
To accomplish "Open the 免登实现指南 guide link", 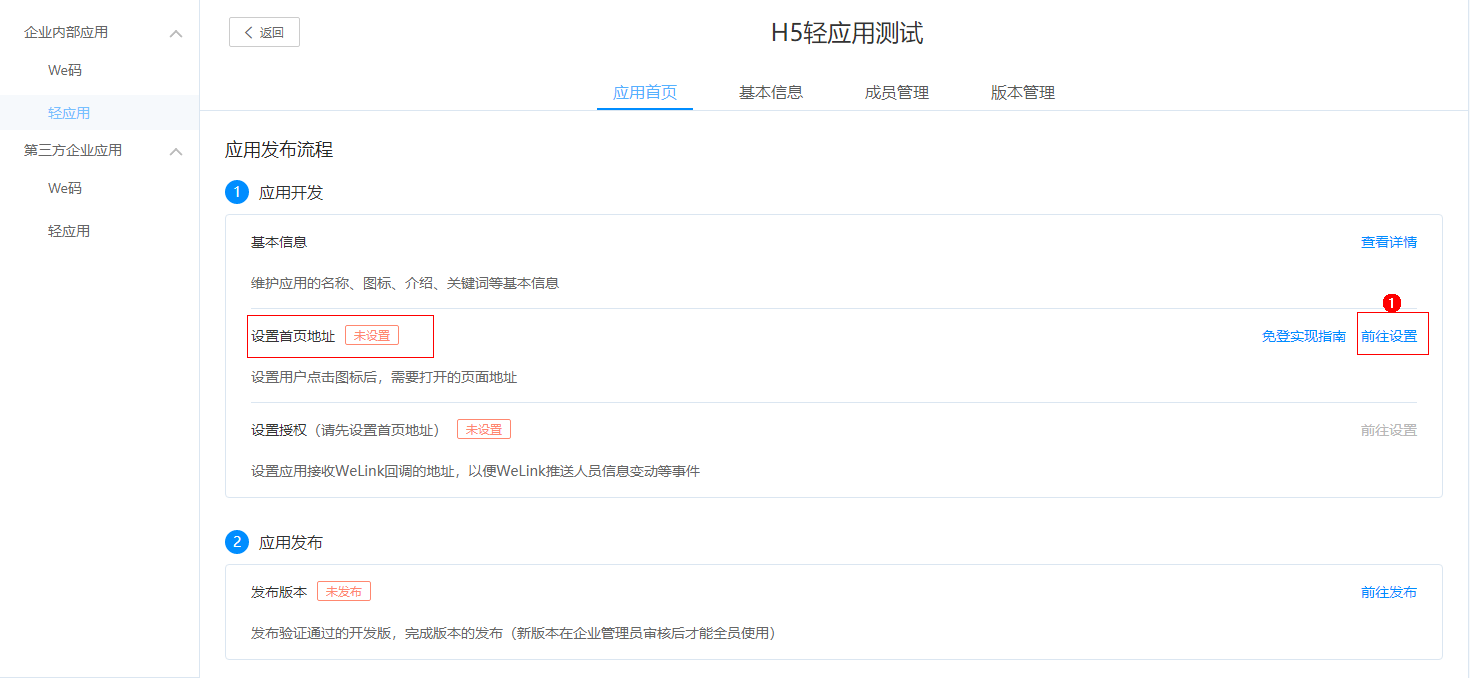I will pyautogui.click(x=1303, y=336).
